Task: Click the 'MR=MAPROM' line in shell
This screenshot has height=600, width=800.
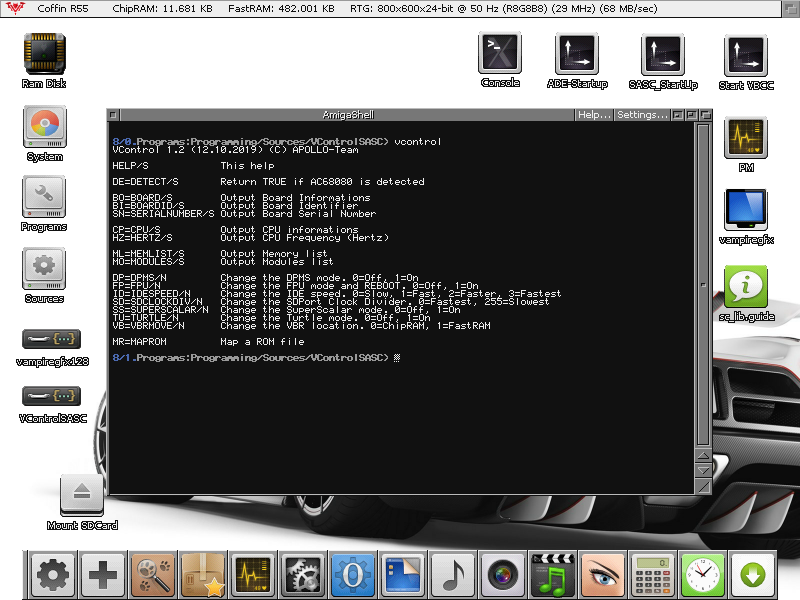Action: (208, 342)
